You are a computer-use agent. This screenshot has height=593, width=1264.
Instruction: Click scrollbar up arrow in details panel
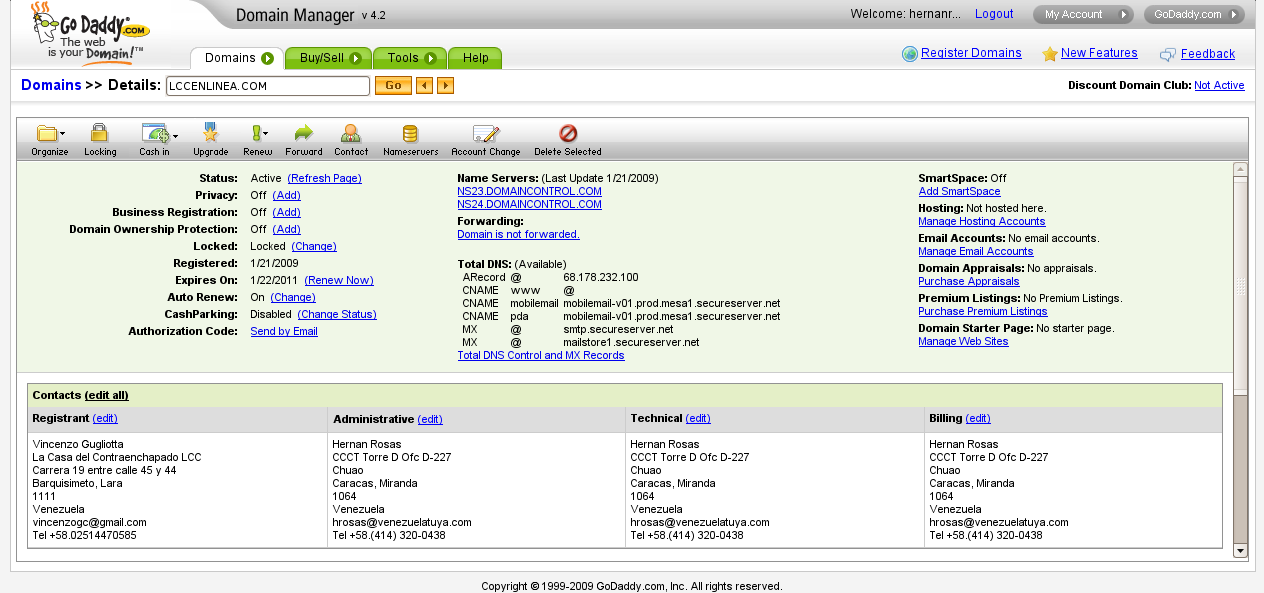tap(1241, 169)
